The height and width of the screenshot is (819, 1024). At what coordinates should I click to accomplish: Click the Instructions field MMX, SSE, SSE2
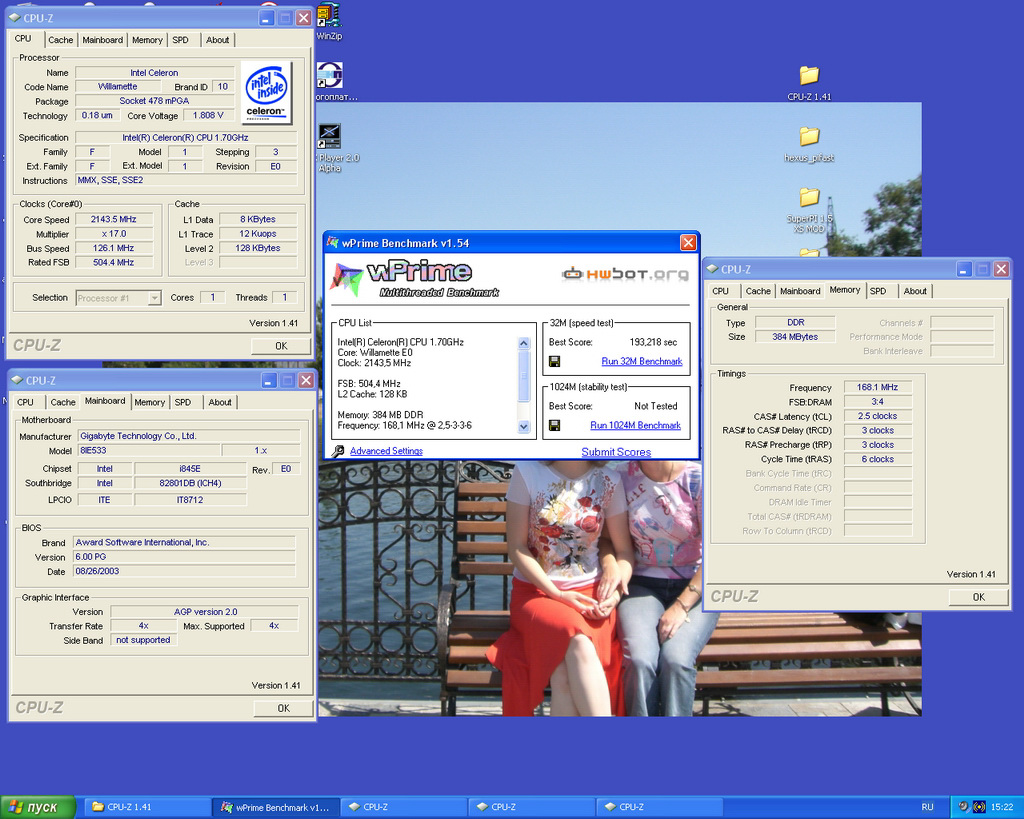(x=186, y=180)
